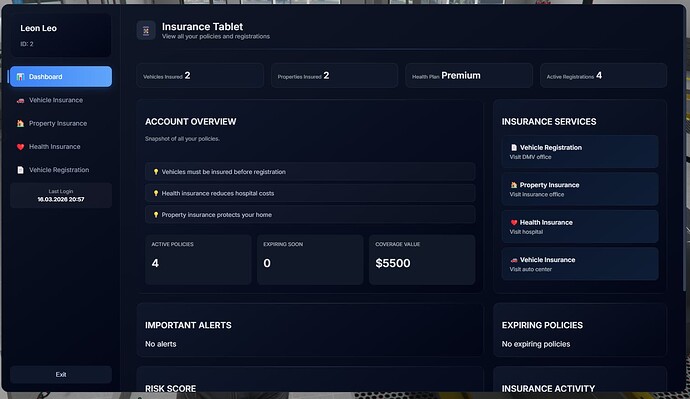The height and width of the screenshot is (399, 690).
Task: Click the document icon beside Vehicle Registration in sidebar
Action: pyautogui.click(x=20, y=170)
